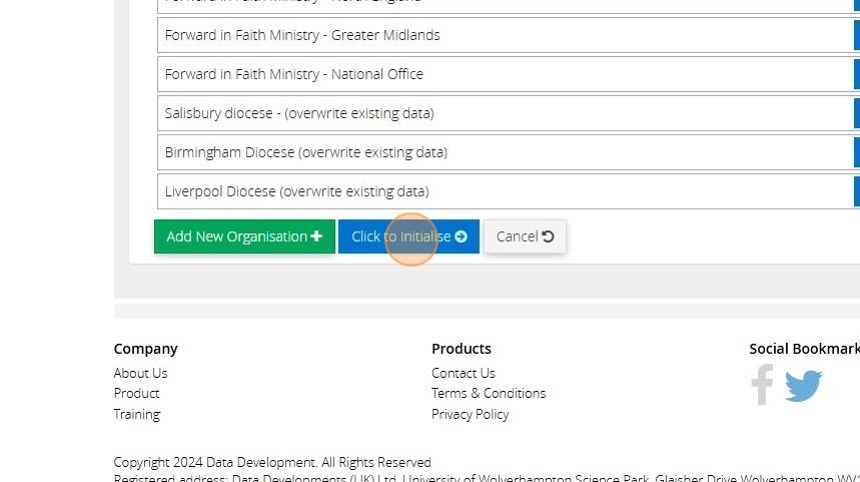Choose Birmingham Diocese overwrite existing data row
This screenshot has height=482, width=860.
click(x=508, y=152)
